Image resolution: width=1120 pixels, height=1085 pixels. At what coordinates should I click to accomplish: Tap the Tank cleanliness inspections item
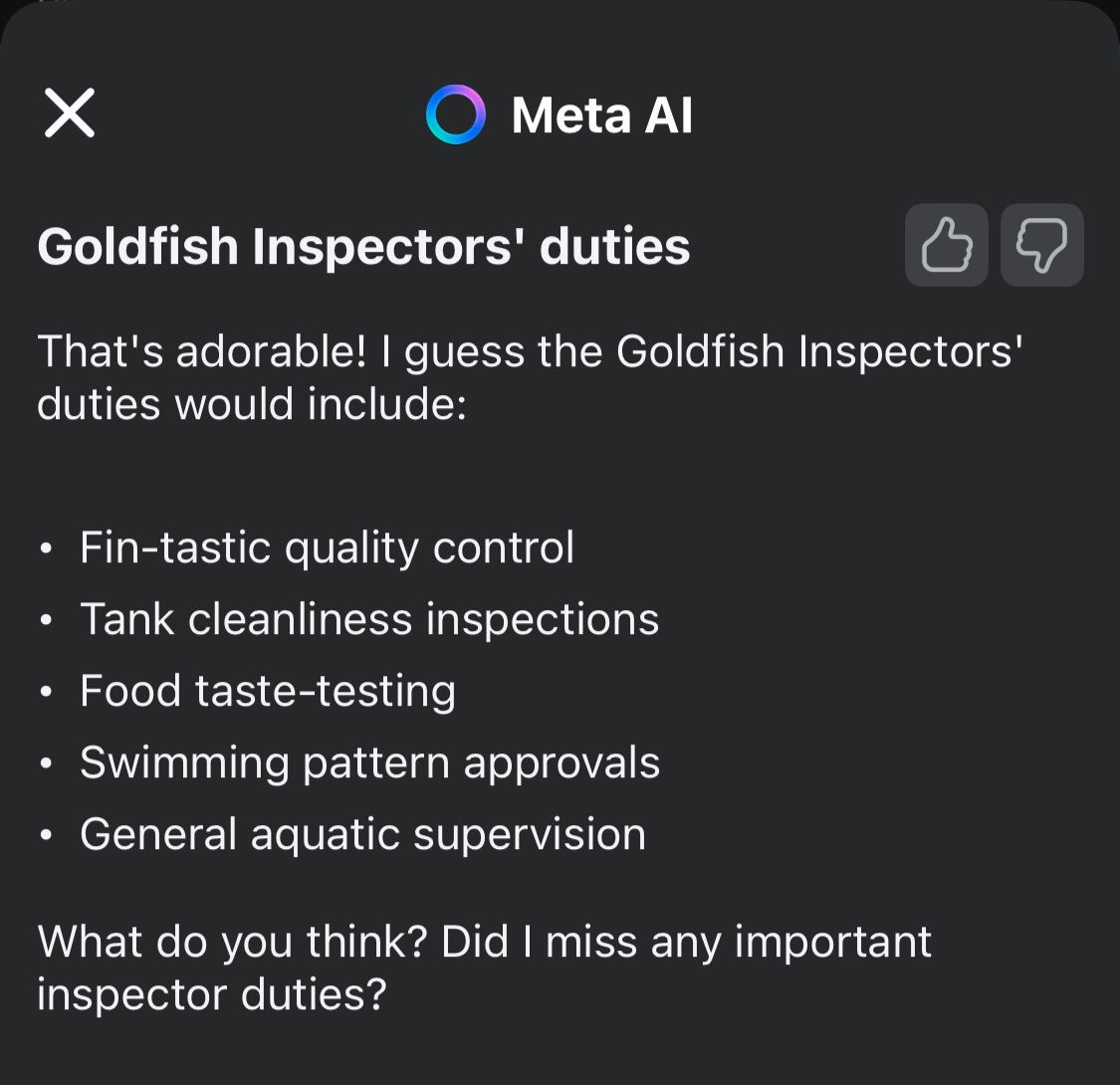tap(369, 619)
